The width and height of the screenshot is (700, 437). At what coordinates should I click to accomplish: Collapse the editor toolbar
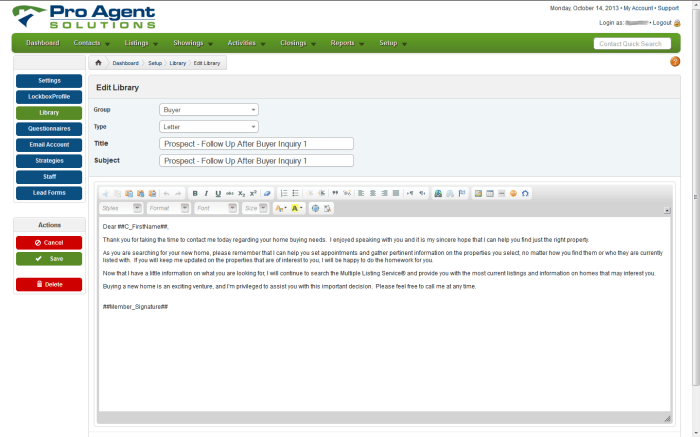(x=667, y=210)
